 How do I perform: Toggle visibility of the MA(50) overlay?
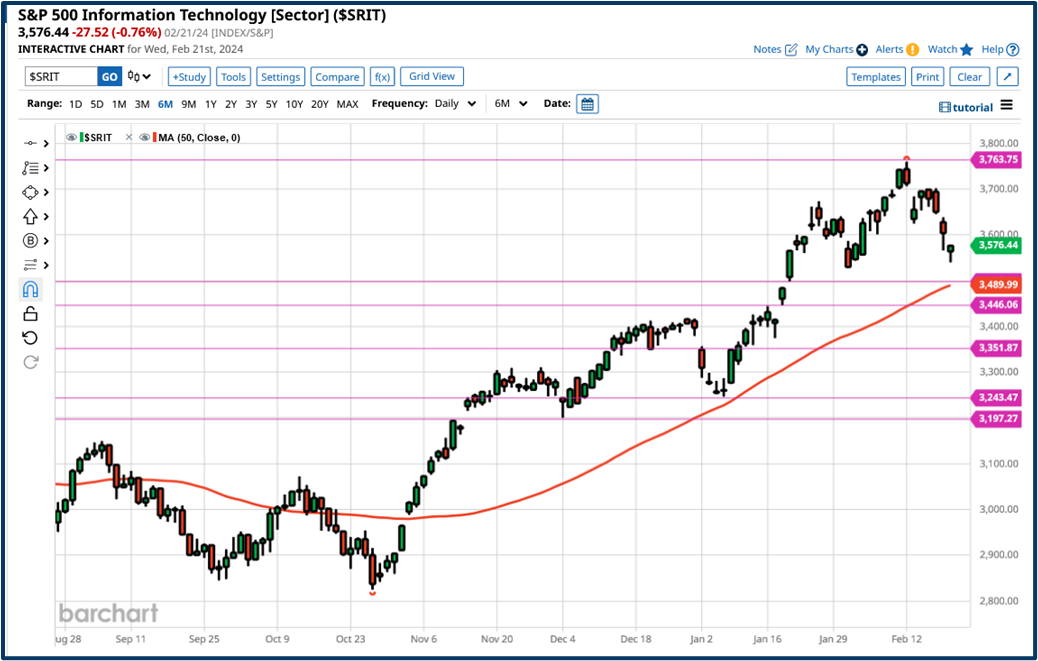point(144,137)
